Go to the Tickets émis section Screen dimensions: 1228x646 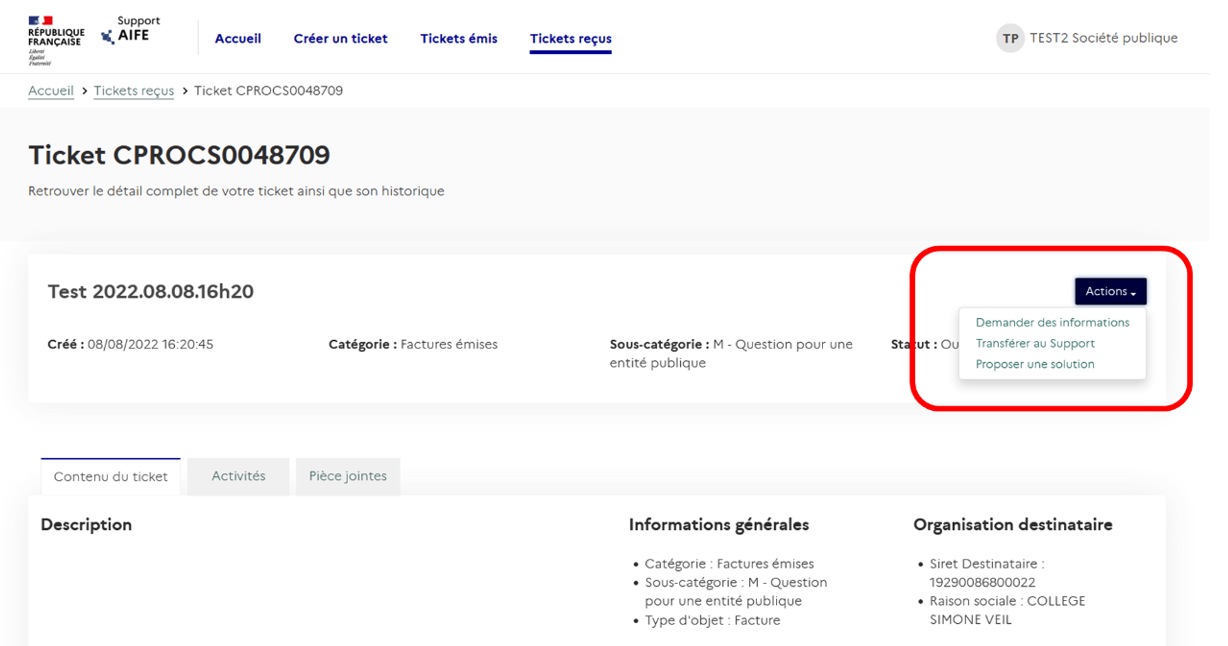click(458, 38)
